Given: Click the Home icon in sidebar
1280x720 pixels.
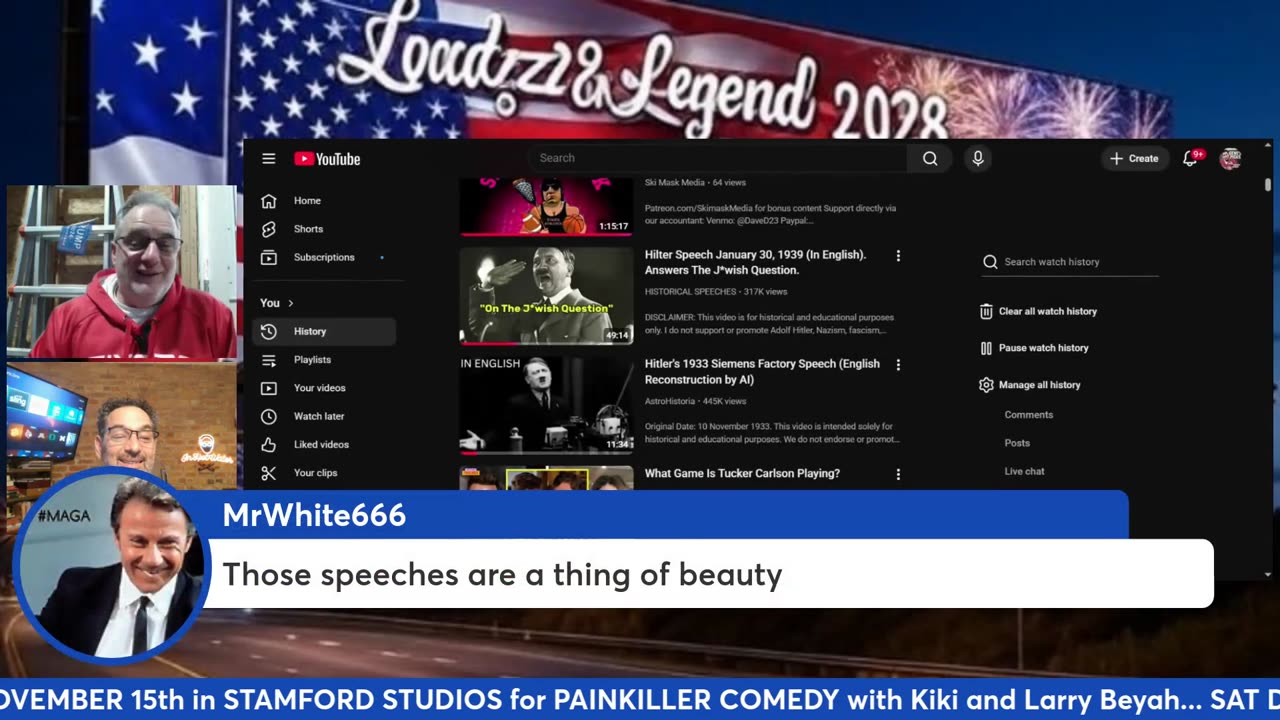Looking at the screenshot, I should point(268,201).
